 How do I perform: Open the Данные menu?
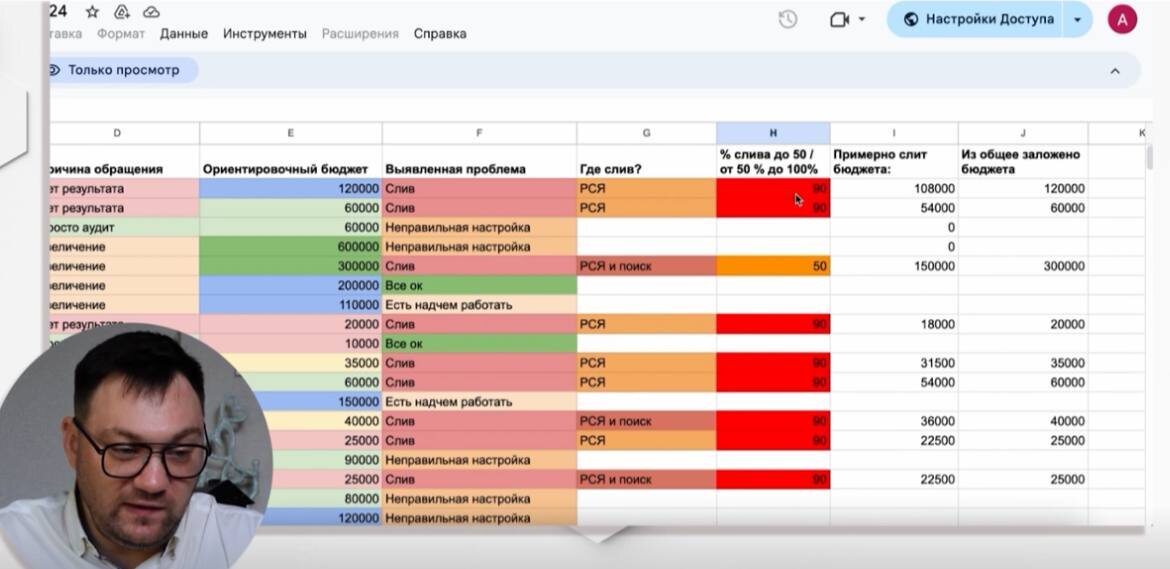coord(184,34)
